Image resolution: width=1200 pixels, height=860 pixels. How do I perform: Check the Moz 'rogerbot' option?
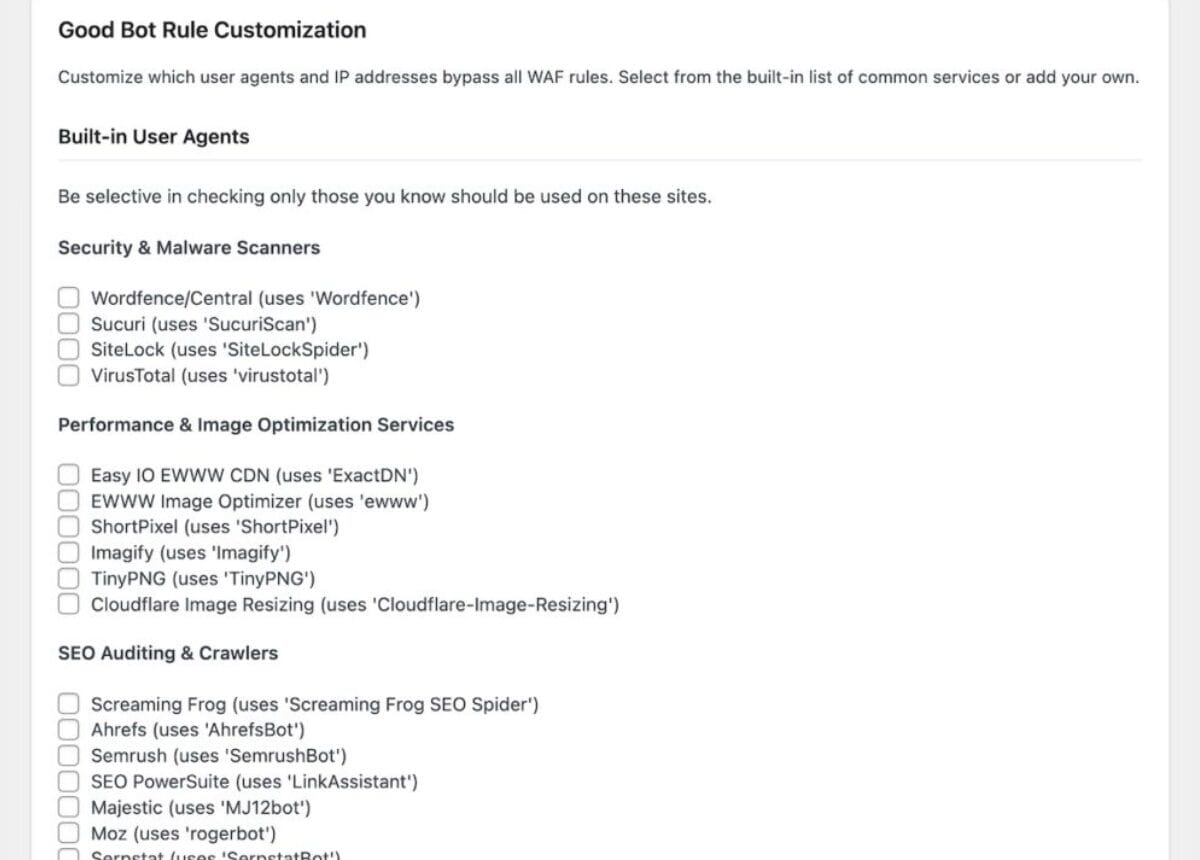click(x=68, y=833)
